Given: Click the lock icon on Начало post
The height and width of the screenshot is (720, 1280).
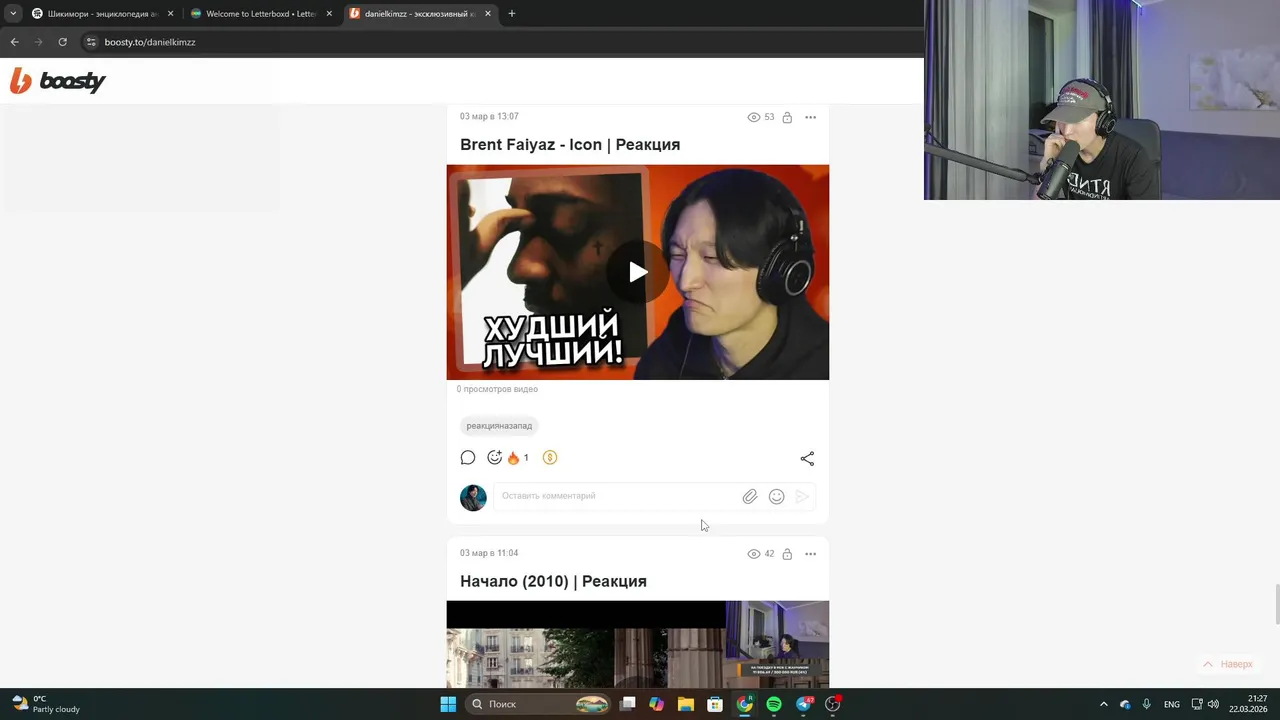Looking at the screenshot, I should (x=787, y=554).
